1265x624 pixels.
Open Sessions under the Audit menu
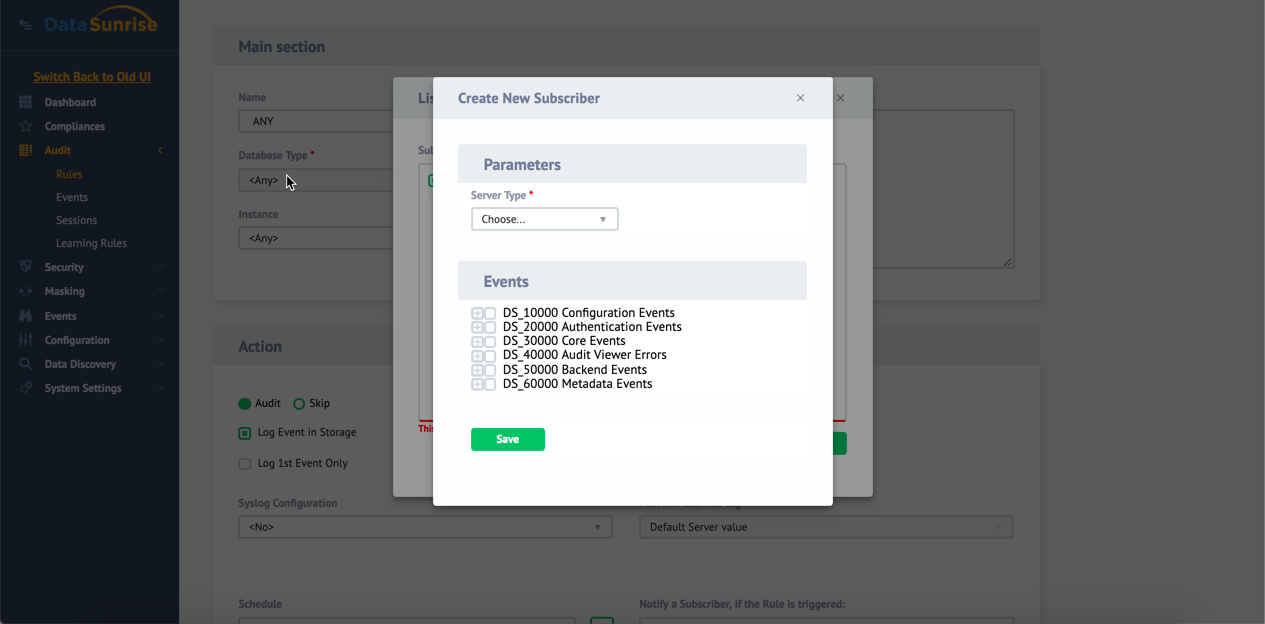(76, 220)
